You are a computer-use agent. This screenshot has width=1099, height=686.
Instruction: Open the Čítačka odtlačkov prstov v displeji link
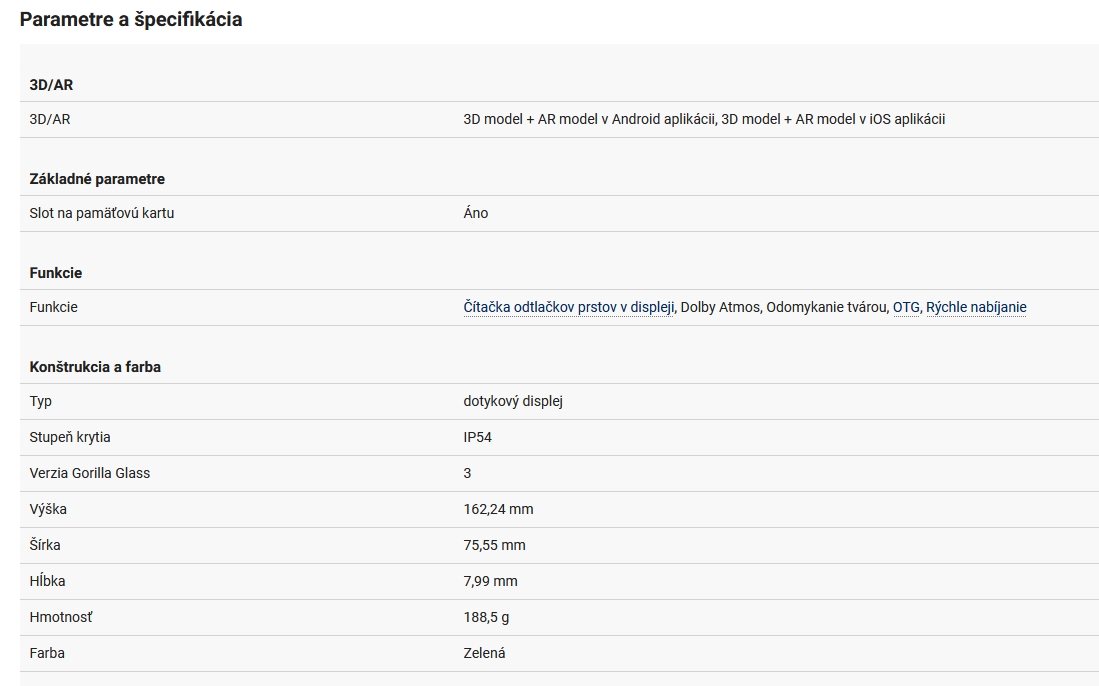point(569,307)
